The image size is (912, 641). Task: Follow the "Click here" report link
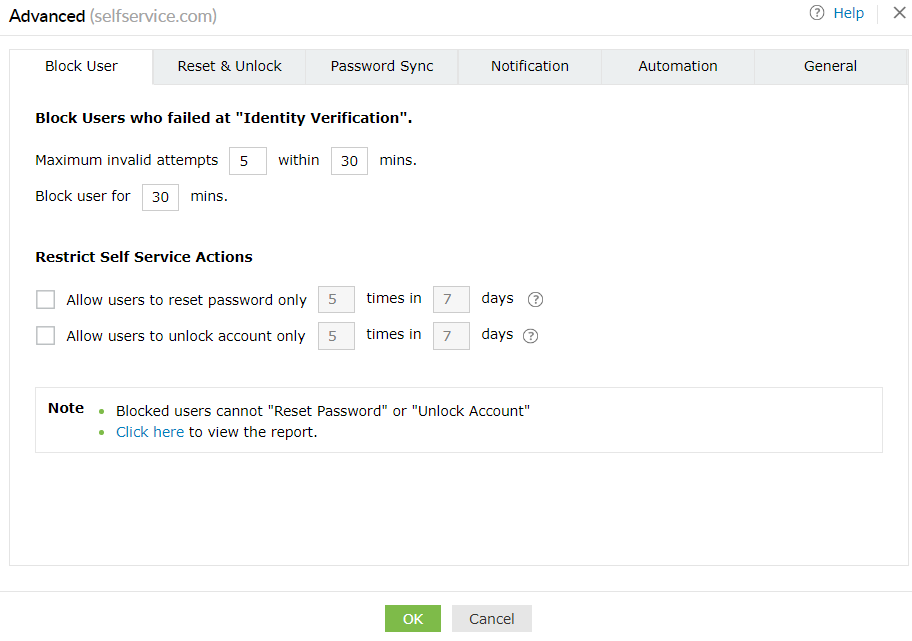pos(150,432)
